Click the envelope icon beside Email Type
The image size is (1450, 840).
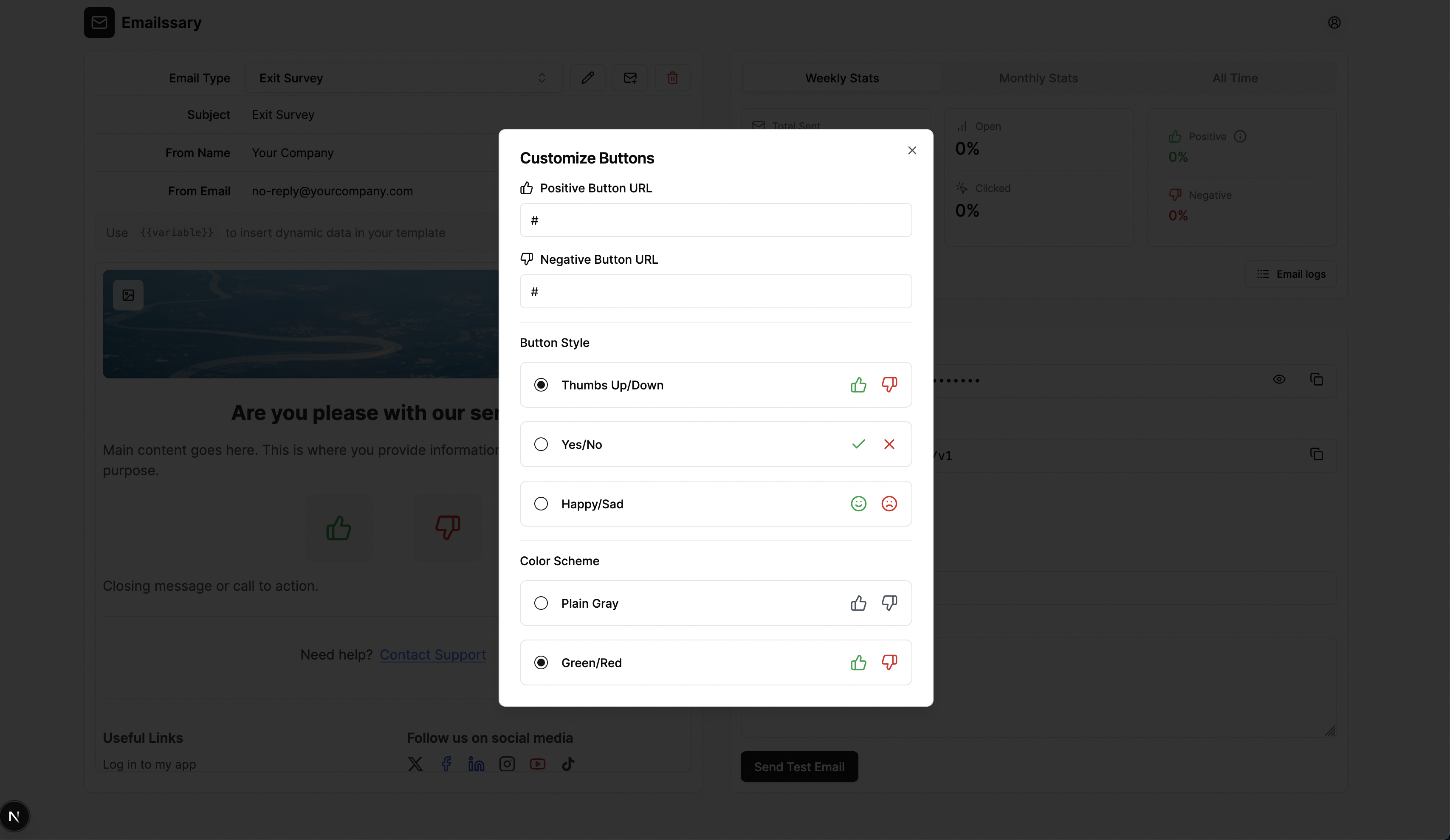pyautogui.click(x=630, y=78)
